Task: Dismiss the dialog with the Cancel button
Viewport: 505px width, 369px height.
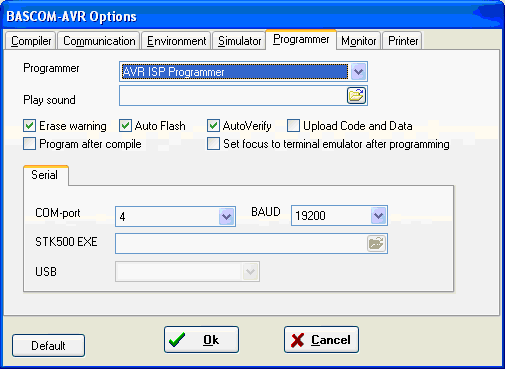Action: coord(321,340)
